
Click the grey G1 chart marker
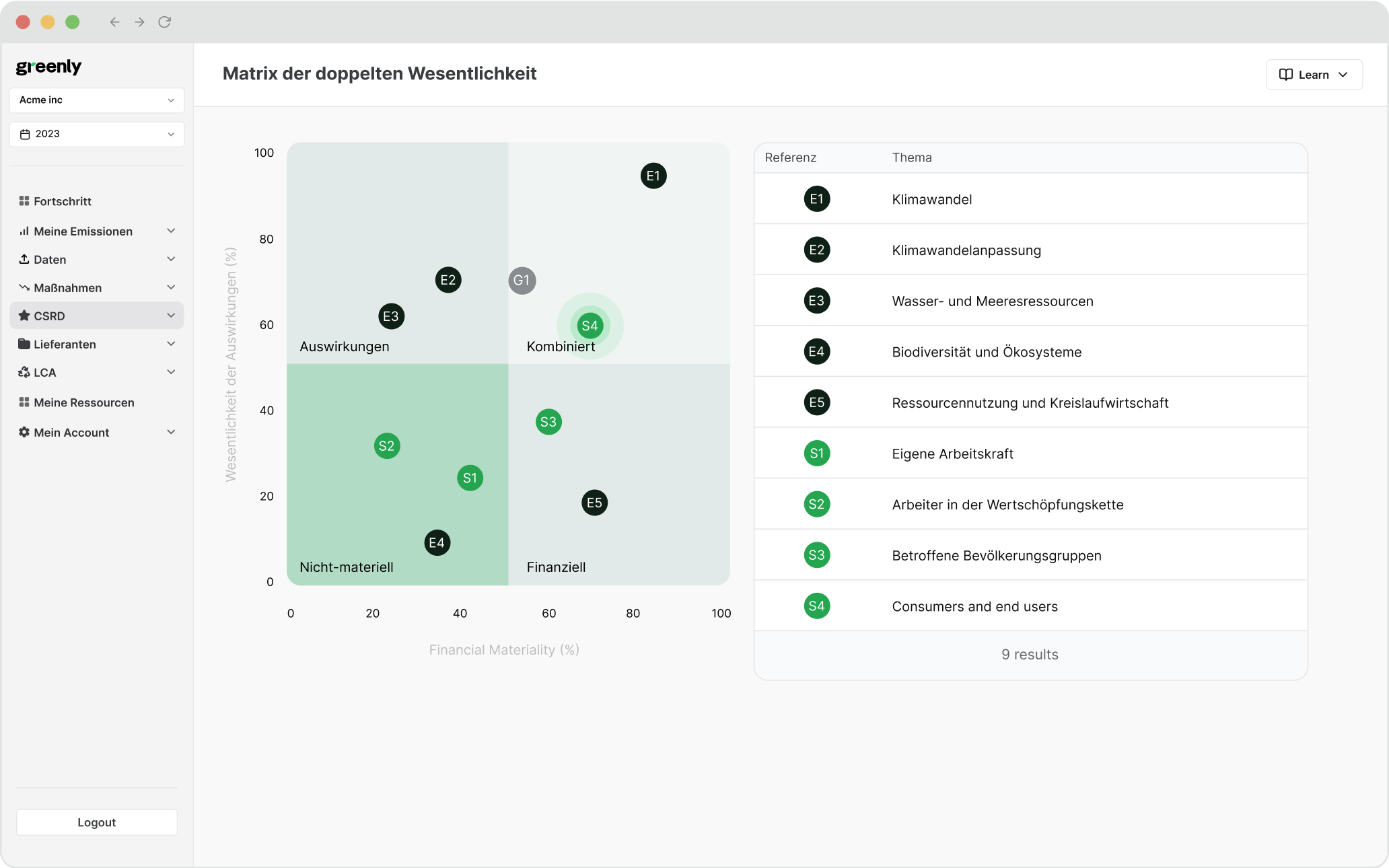522,281
